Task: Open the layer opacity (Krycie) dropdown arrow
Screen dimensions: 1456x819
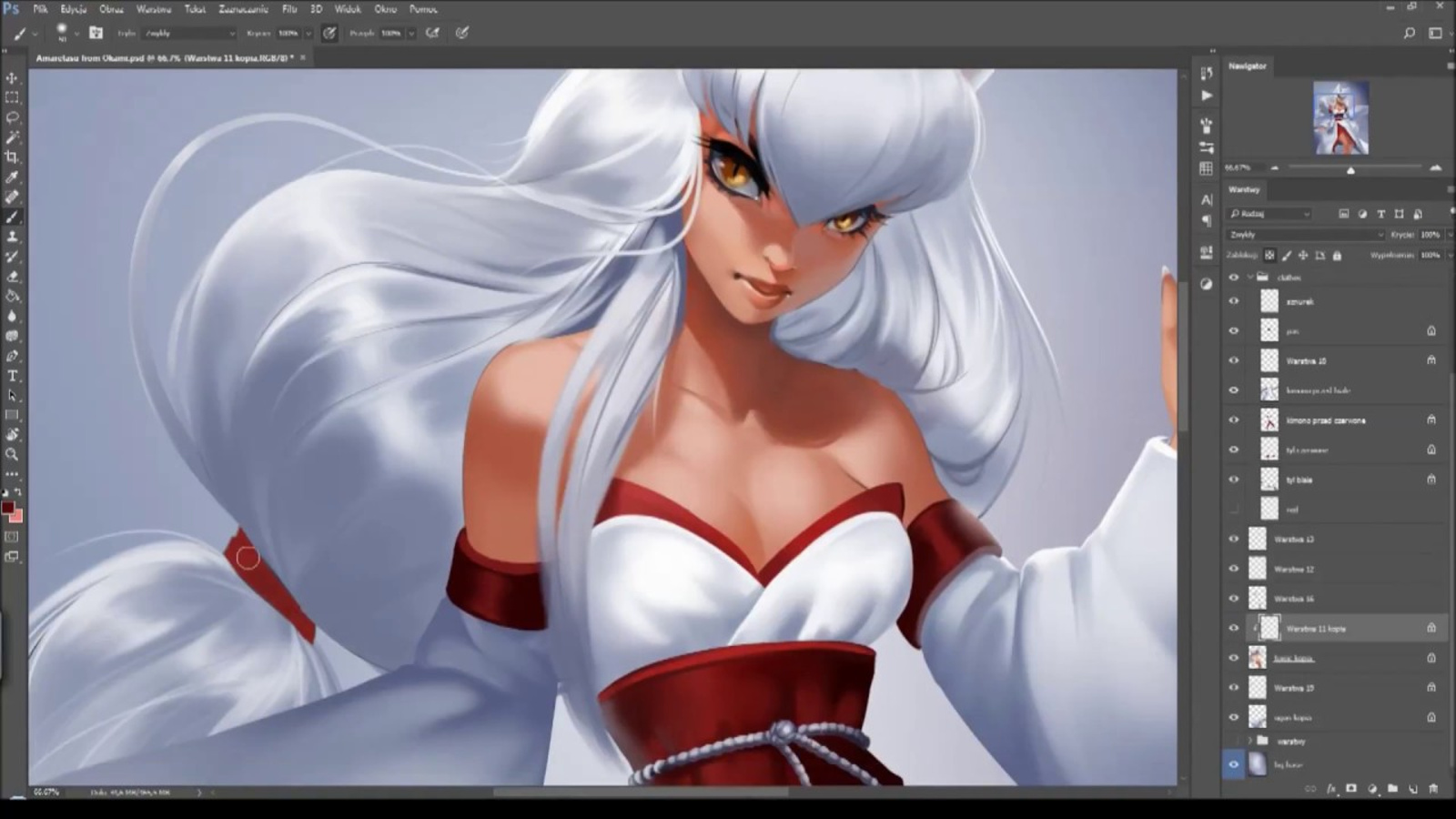Action: pos(1449,235)
